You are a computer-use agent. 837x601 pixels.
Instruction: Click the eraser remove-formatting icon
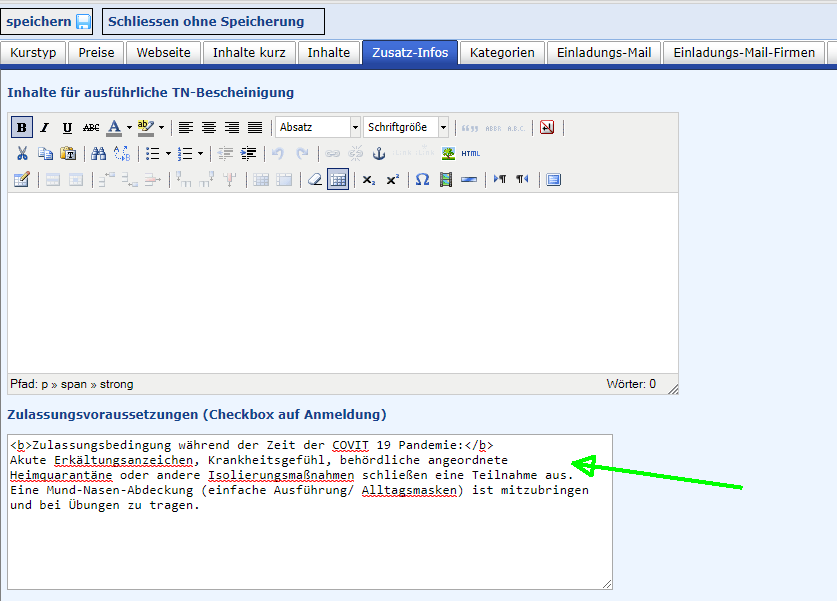[315, 180]
